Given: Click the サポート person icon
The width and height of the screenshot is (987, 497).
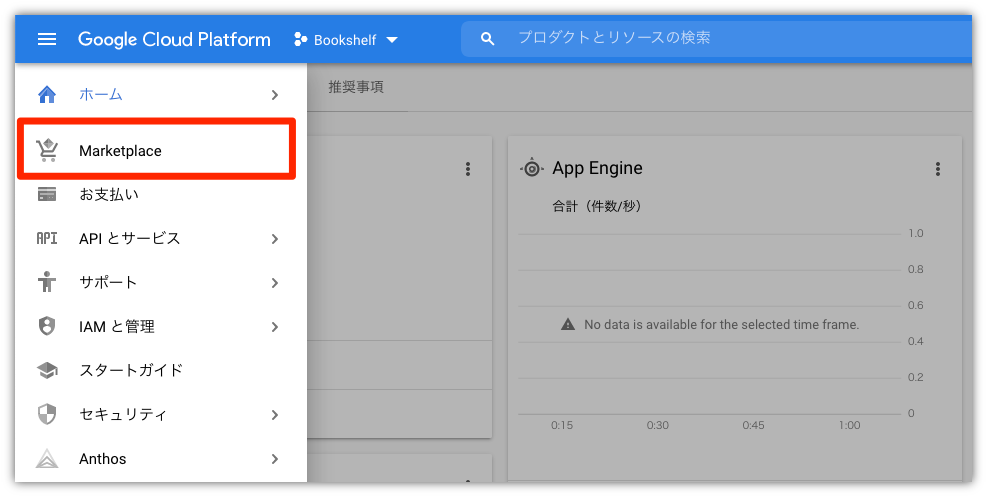Looking at the screenshot, I should tap(47, 282).
